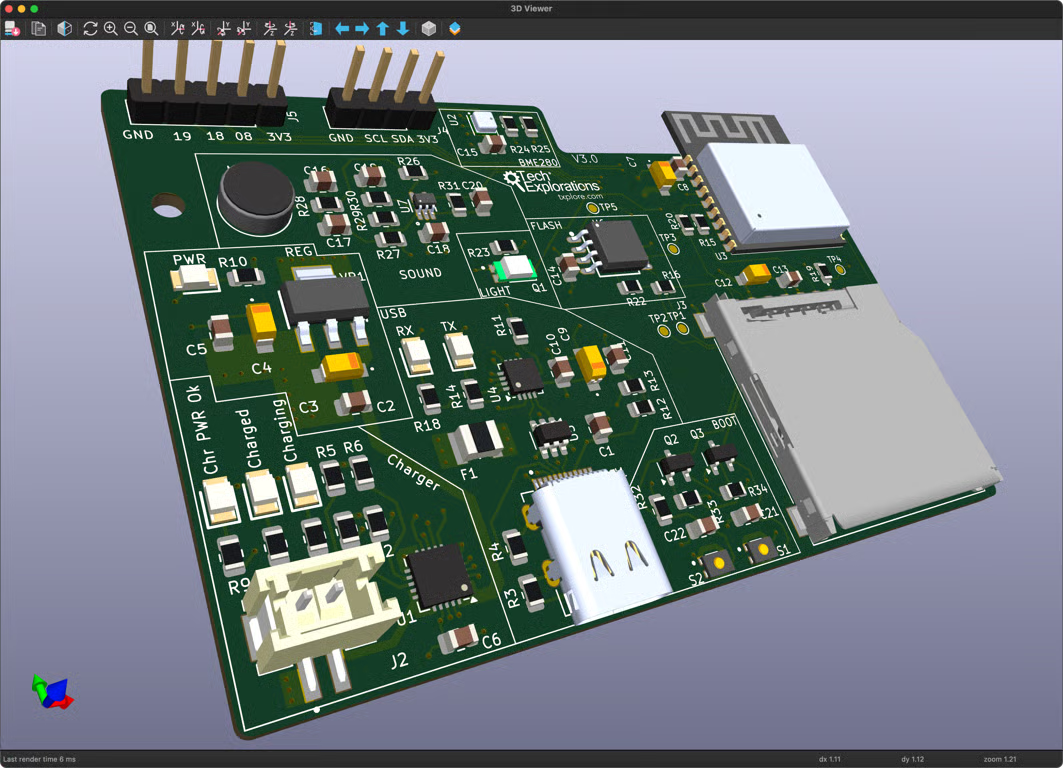Redraw the 3D view
This screenshot has width=1063, height=768.
90,28
